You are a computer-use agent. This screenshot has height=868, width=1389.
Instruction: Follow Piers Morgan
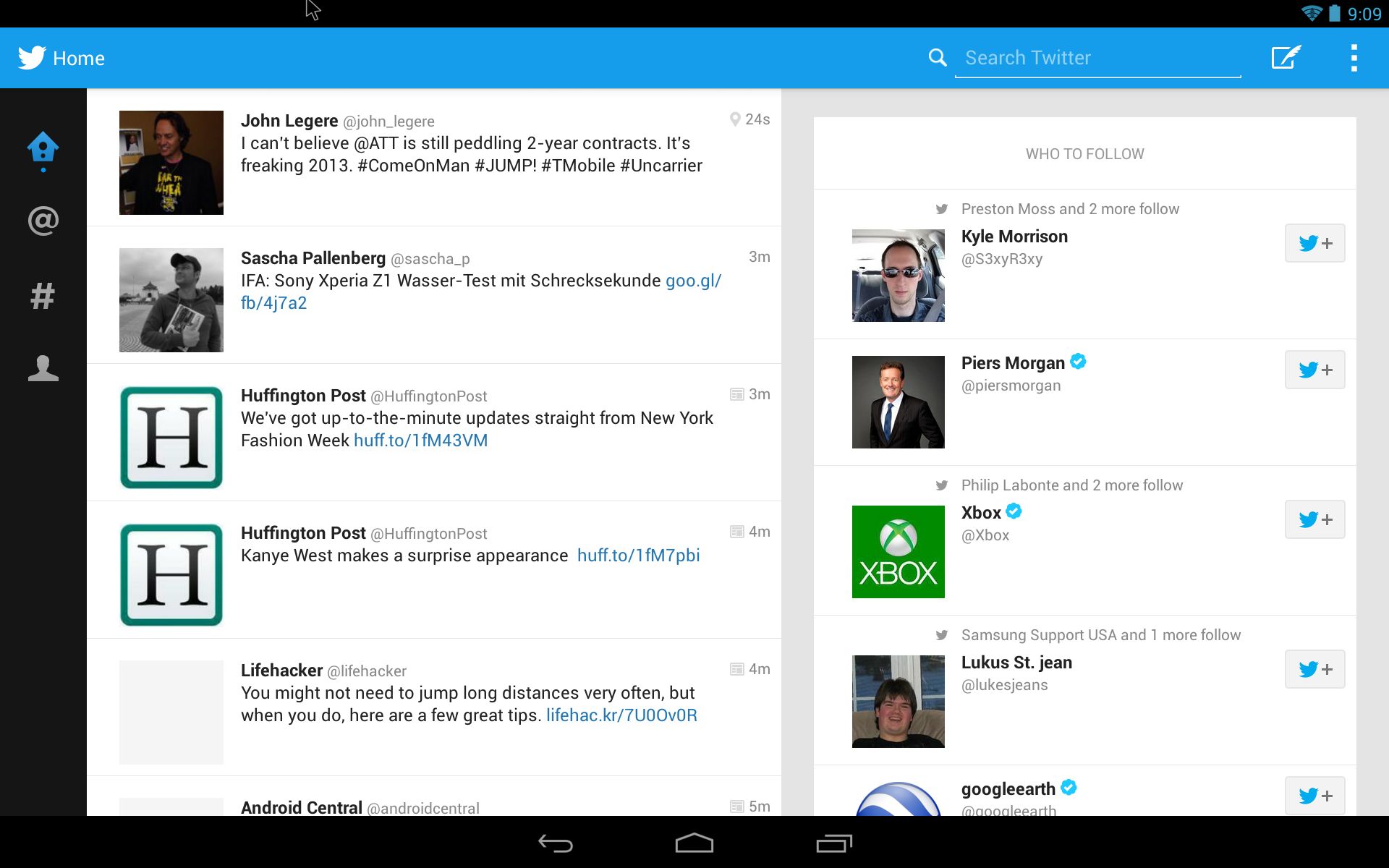pyautogui.click(x=1314, y=370)
